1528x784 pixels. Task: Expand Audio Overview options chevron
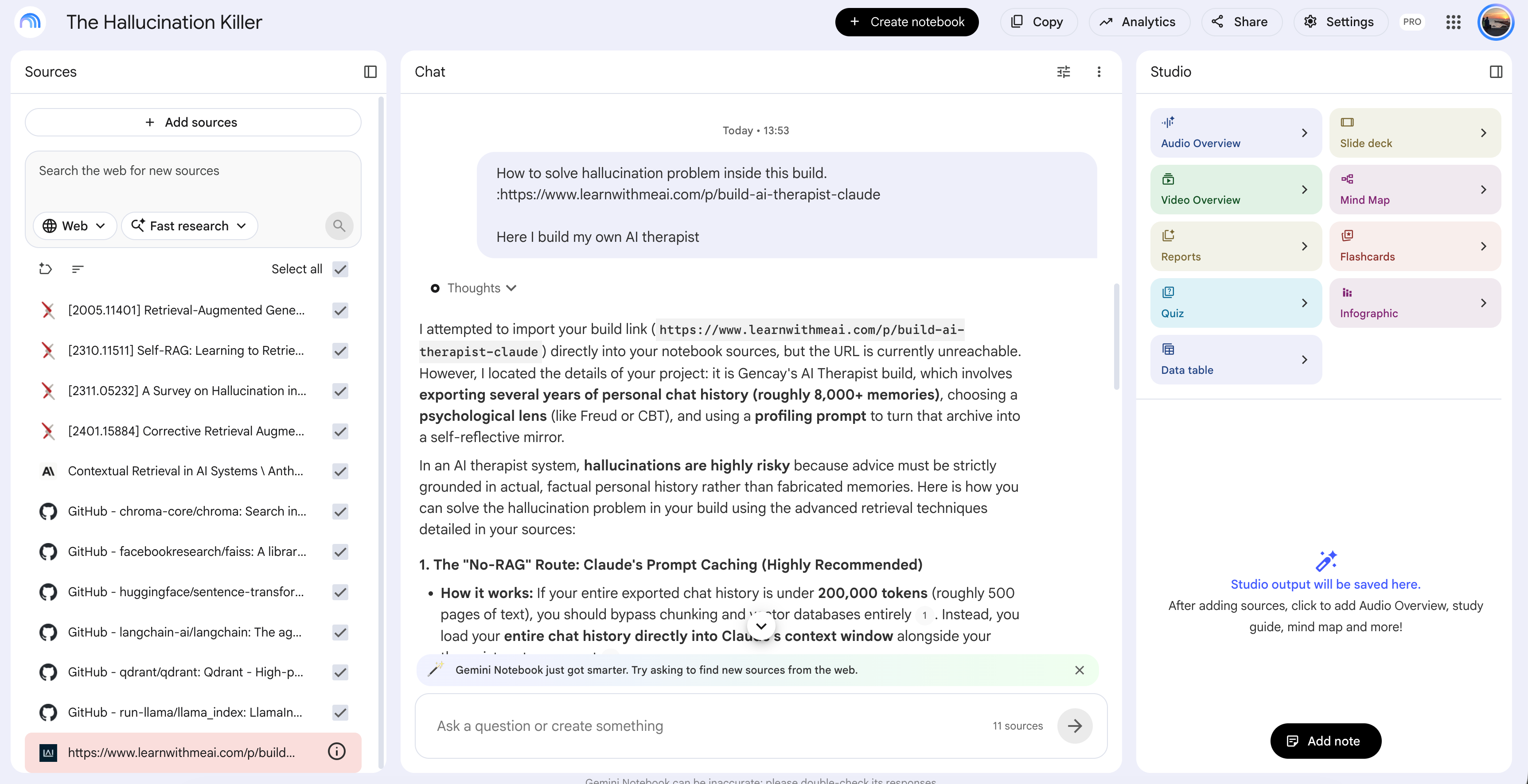click(1304, 133)
